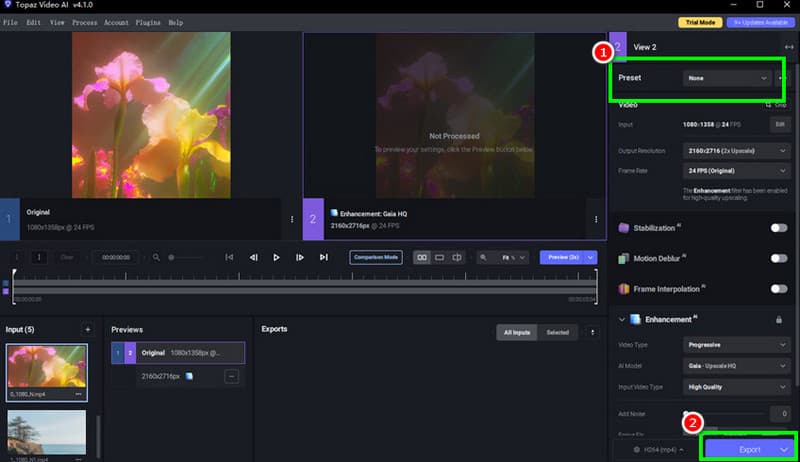Open the Preset dropdown
This screenshot has height=462, width=800.
tap(727, 77)
